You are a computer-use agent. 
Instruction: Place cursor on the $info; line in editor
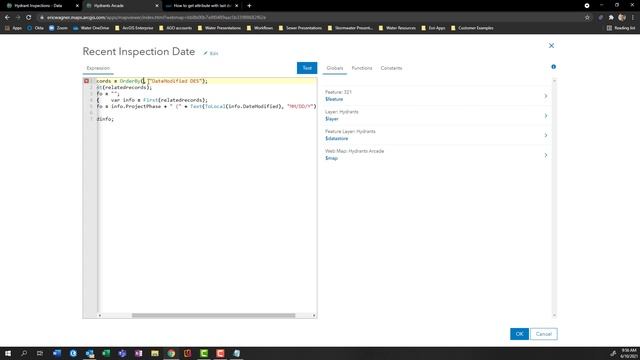(x=105, y=119)
